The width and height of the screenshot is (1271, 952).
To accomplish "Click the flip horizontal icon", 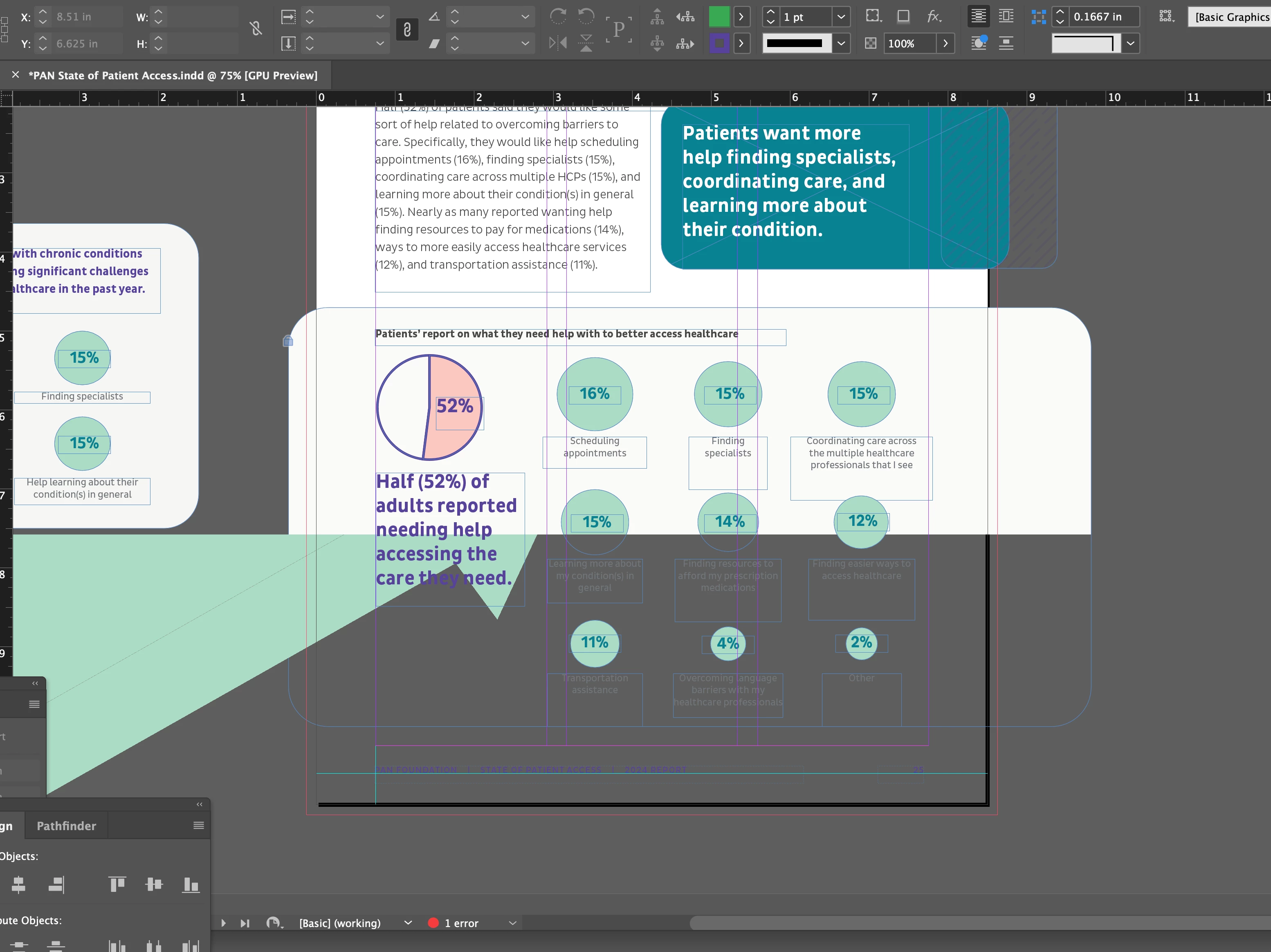I will (557, 43).
